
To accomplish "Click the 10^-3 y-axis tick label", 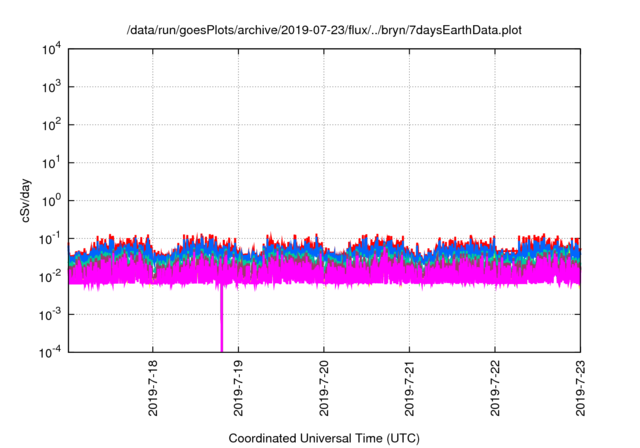I will point(51,315).
